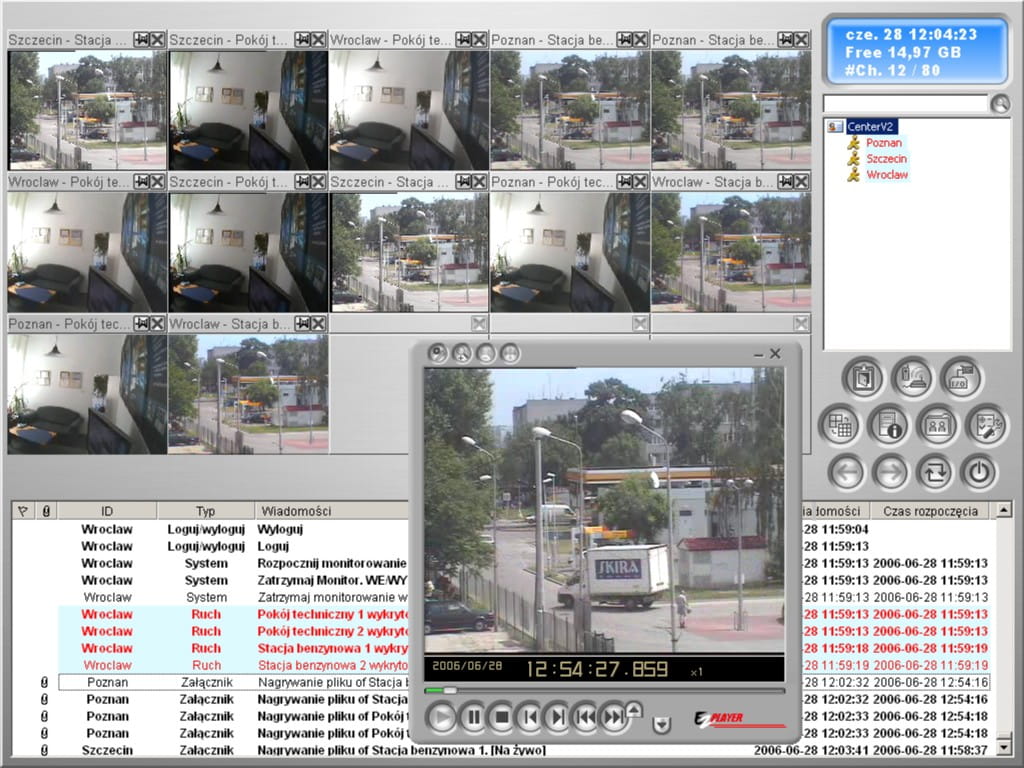
Task: Click the player speed-up arrow button
Action: pyautogui.click(x=633, y=709)
